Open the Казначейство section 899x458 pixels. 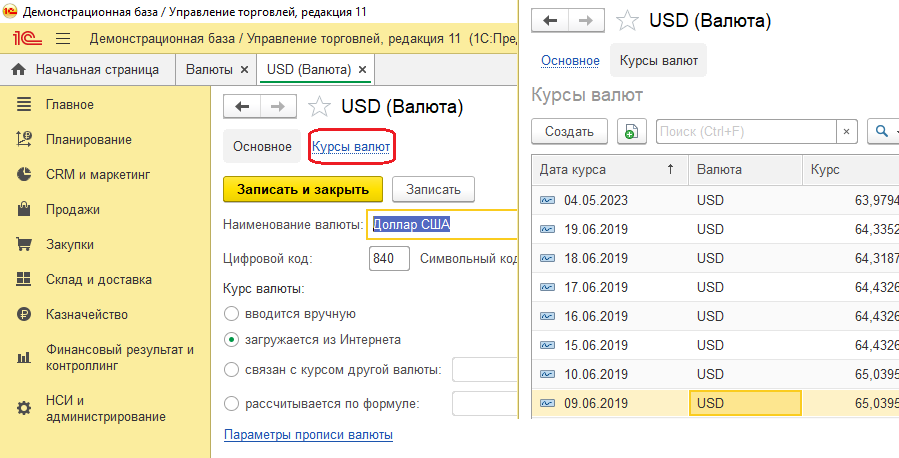click(x=83, y=314)
